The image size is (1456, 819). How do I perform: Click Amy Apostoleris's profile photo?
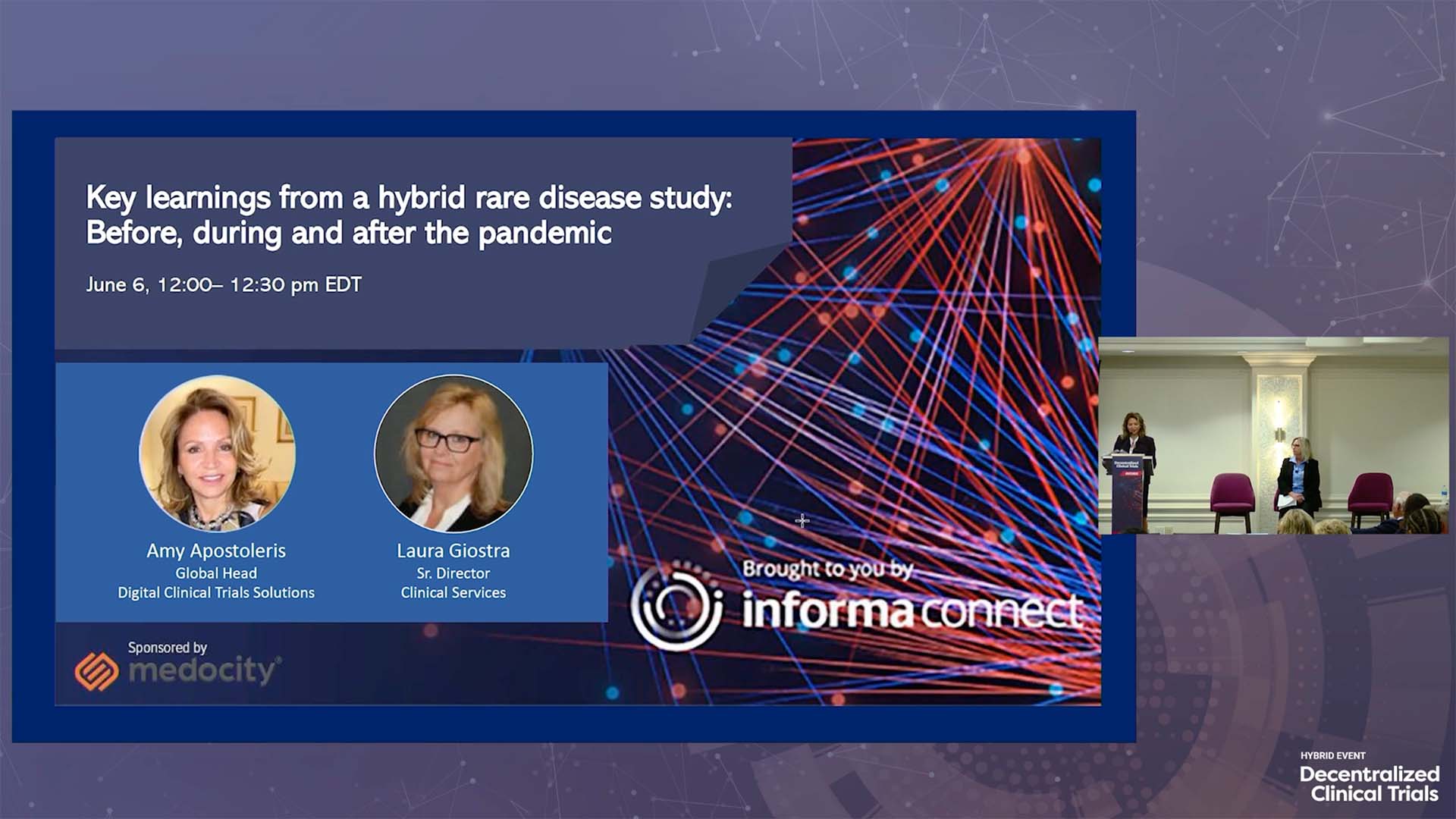[217, 453]
